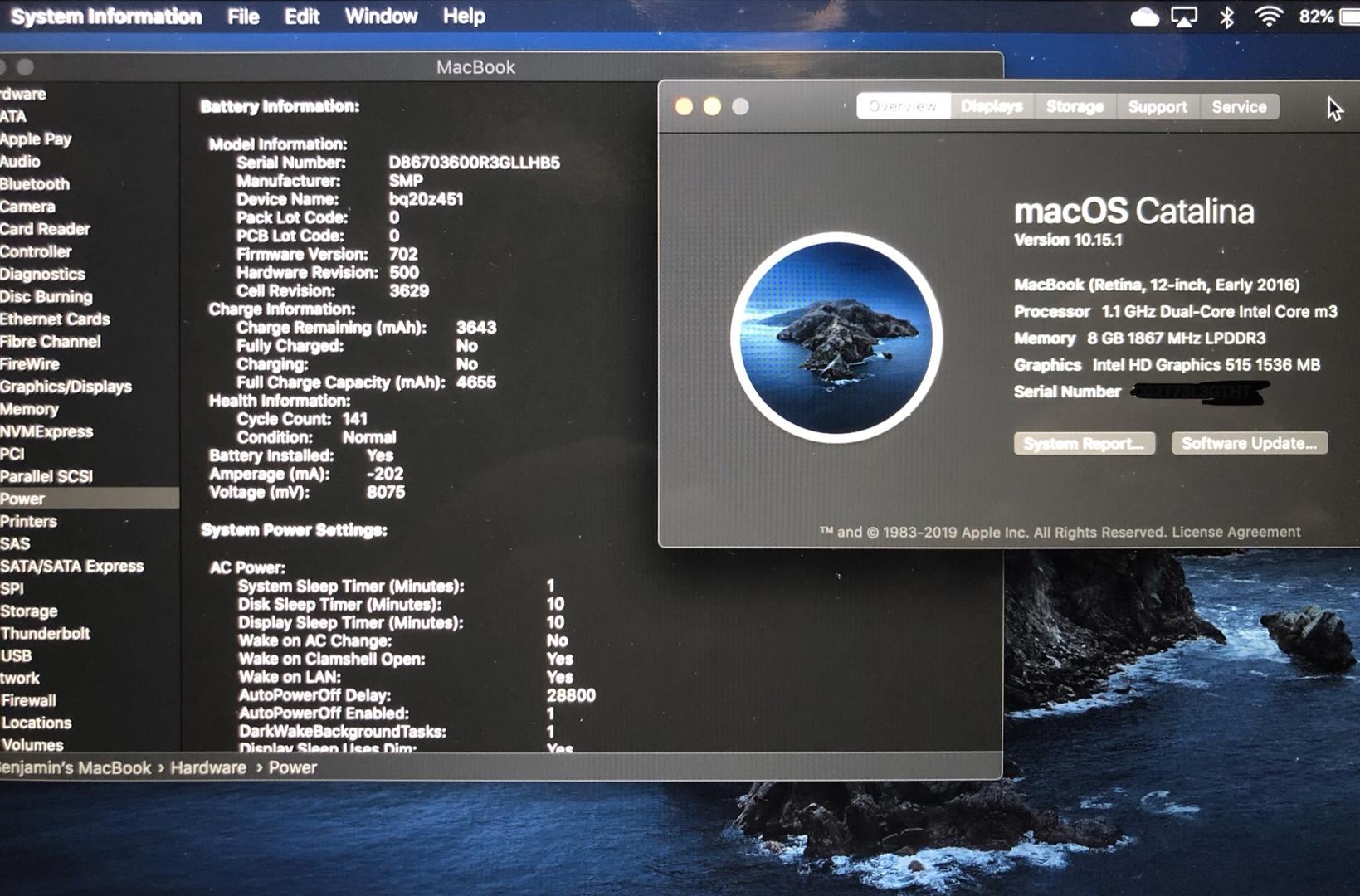Minimize the About This Mac window
1360x896 pixels.
712,106
